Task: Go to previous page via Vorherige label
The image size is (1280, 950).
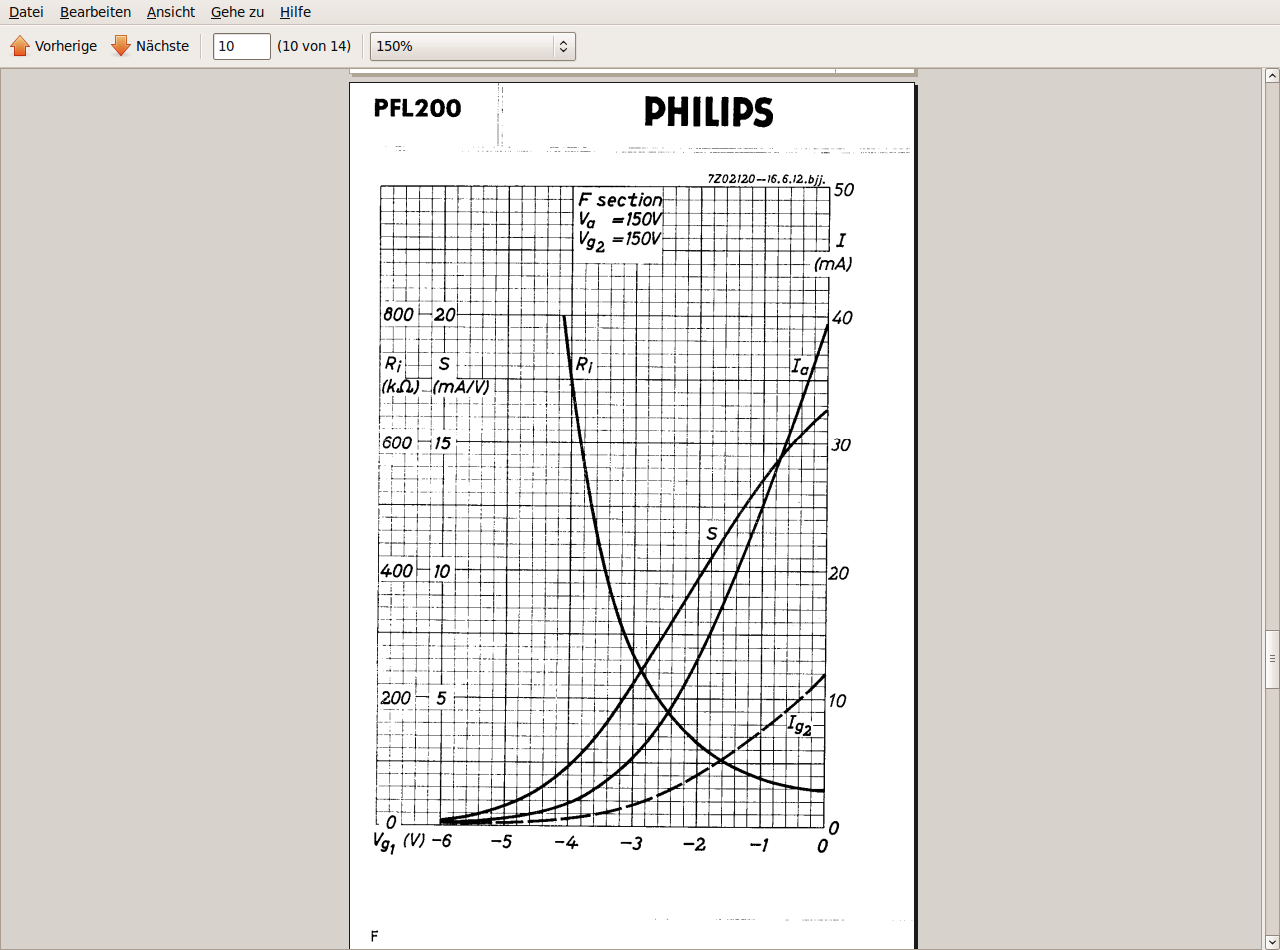Action: [66, 46]
